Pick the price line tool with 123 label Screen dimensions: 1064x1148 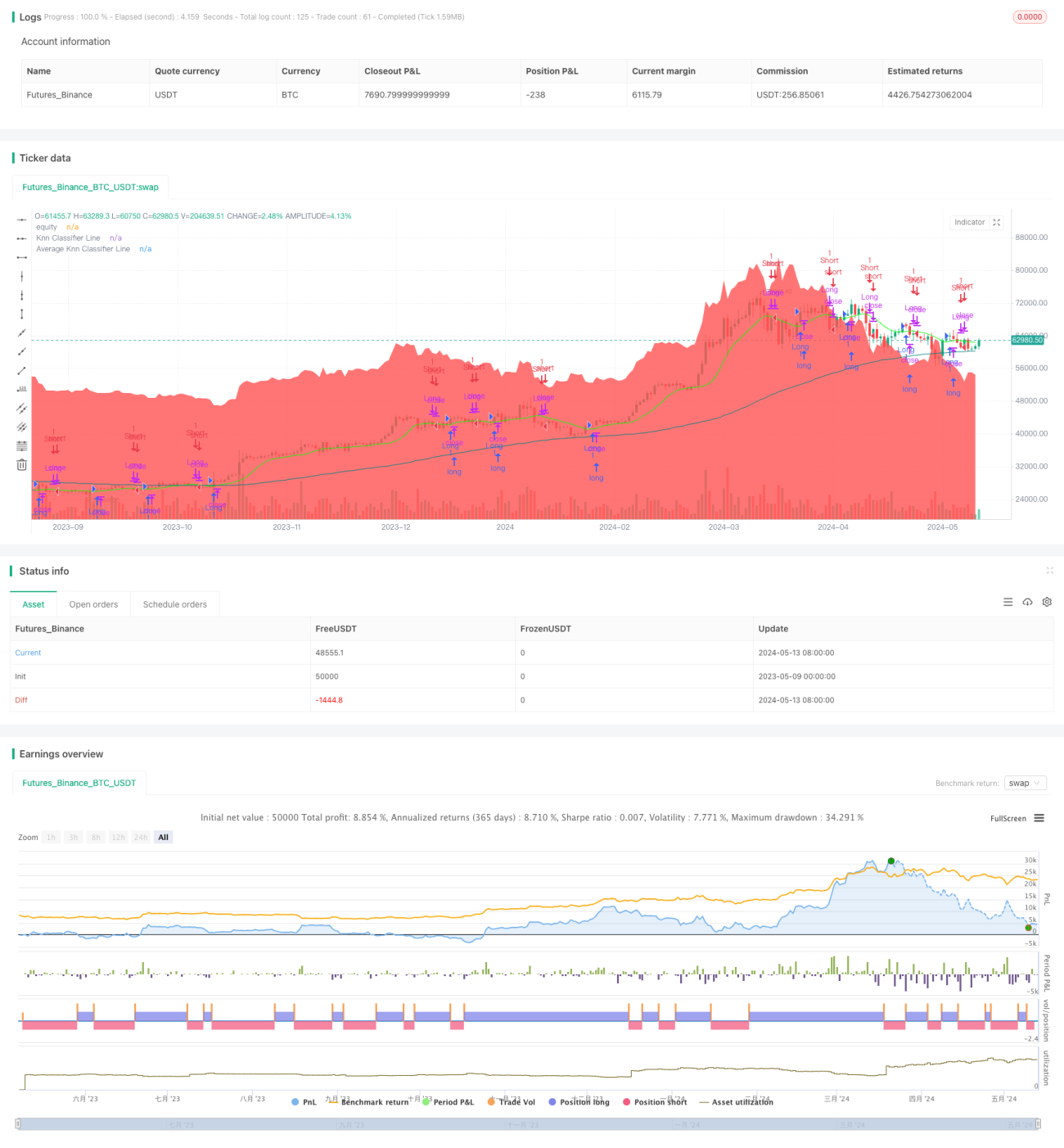22,389
